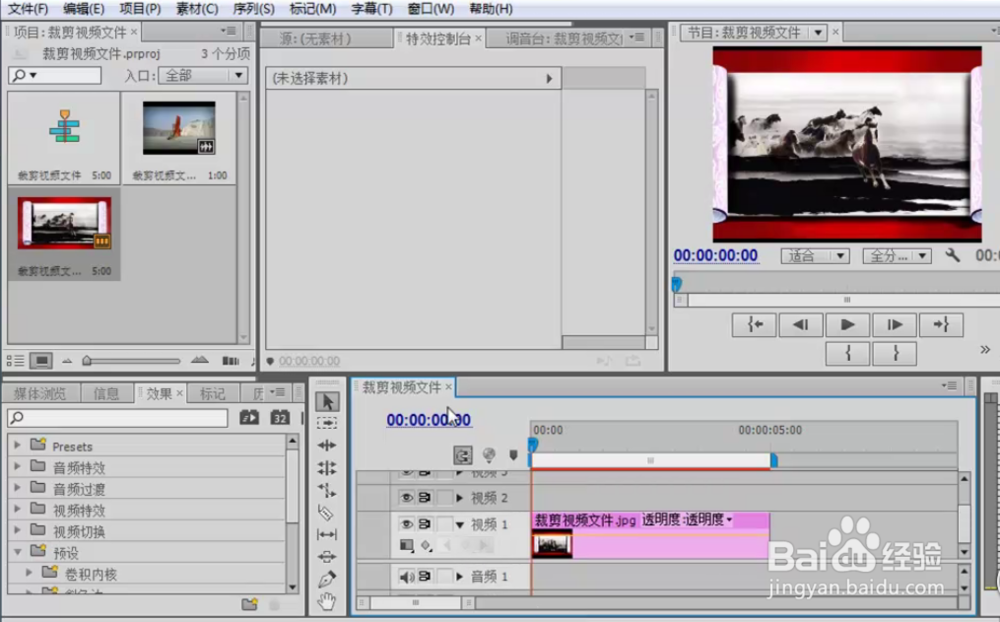This screenshot has width=1000, height=622.
Task: Click 视频 1 set display style icon
Action: 406,545
